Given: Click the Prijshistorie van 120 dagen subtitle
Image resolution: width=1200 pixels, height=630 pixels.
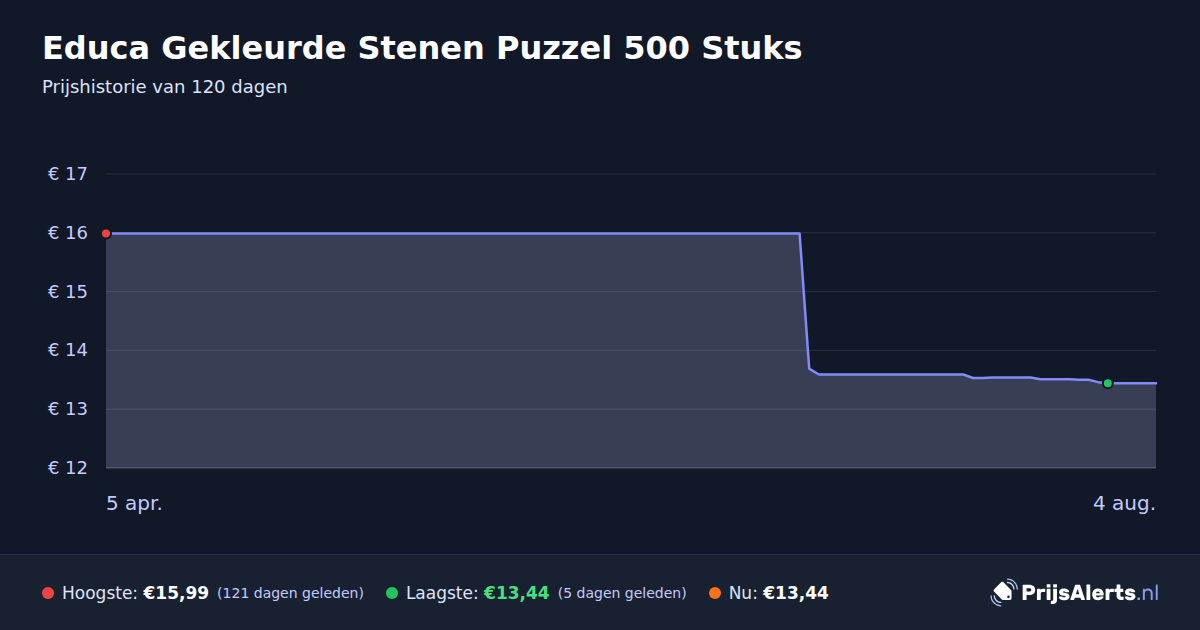Looking at the screenshot, I should (165, 87).
